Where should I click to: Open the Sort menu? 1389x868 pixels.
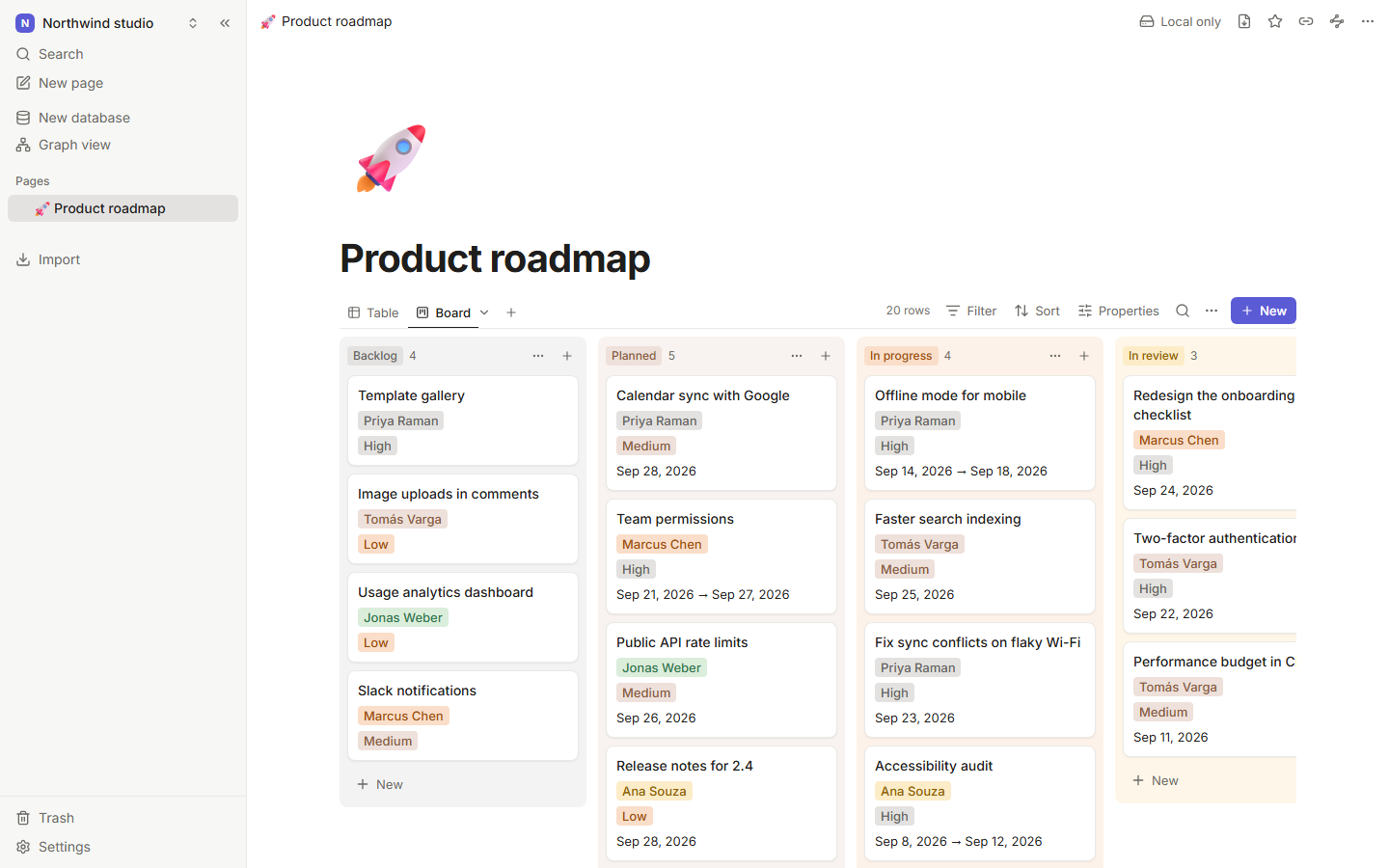[x=1037, y=311]
